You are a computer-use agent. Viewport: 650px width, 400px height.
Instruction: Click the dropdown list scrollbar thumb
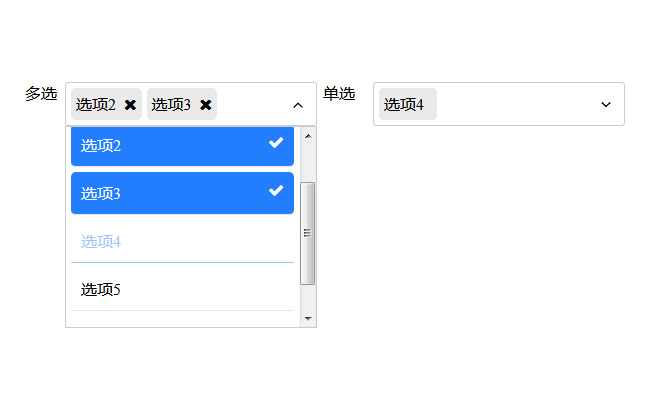308,232
